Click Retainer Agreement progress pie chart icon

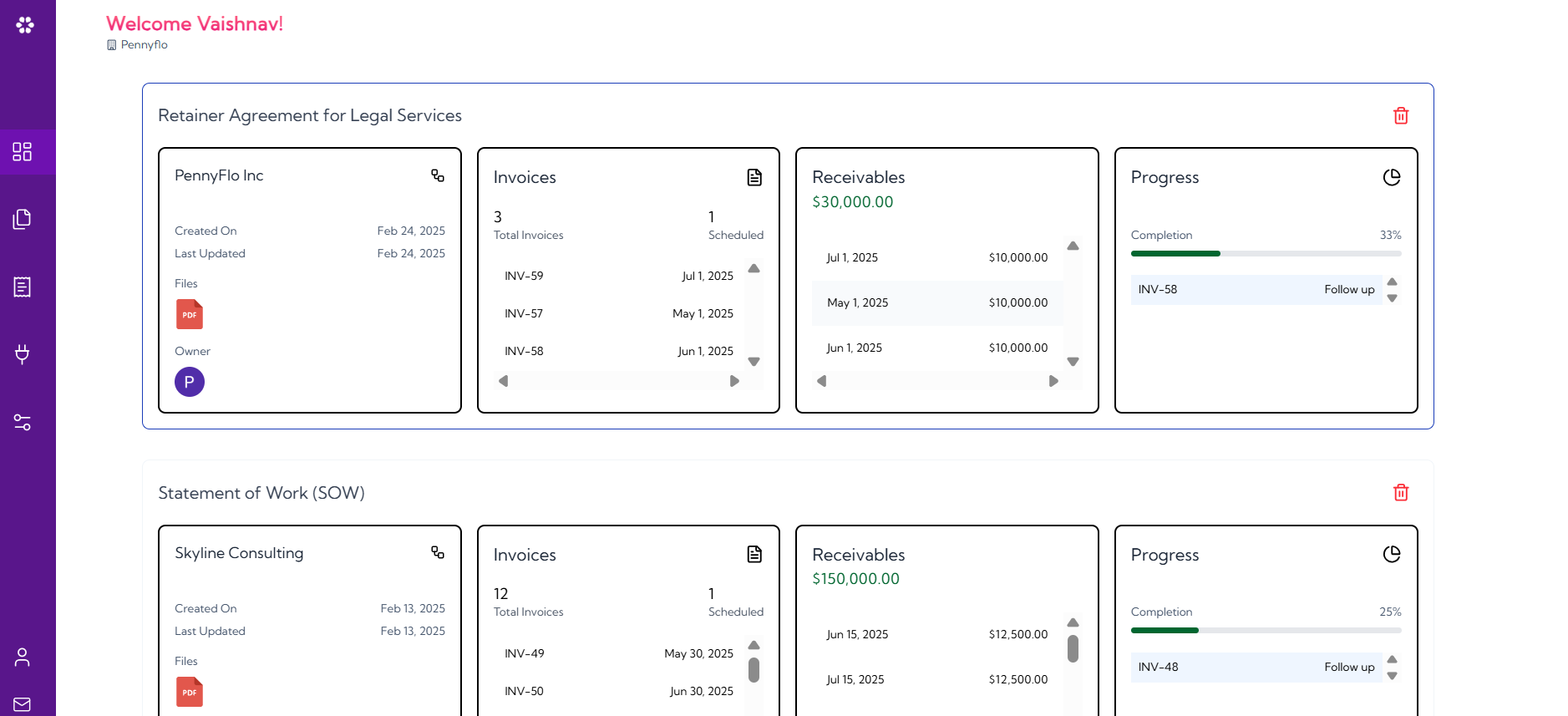pos(1392,177)
